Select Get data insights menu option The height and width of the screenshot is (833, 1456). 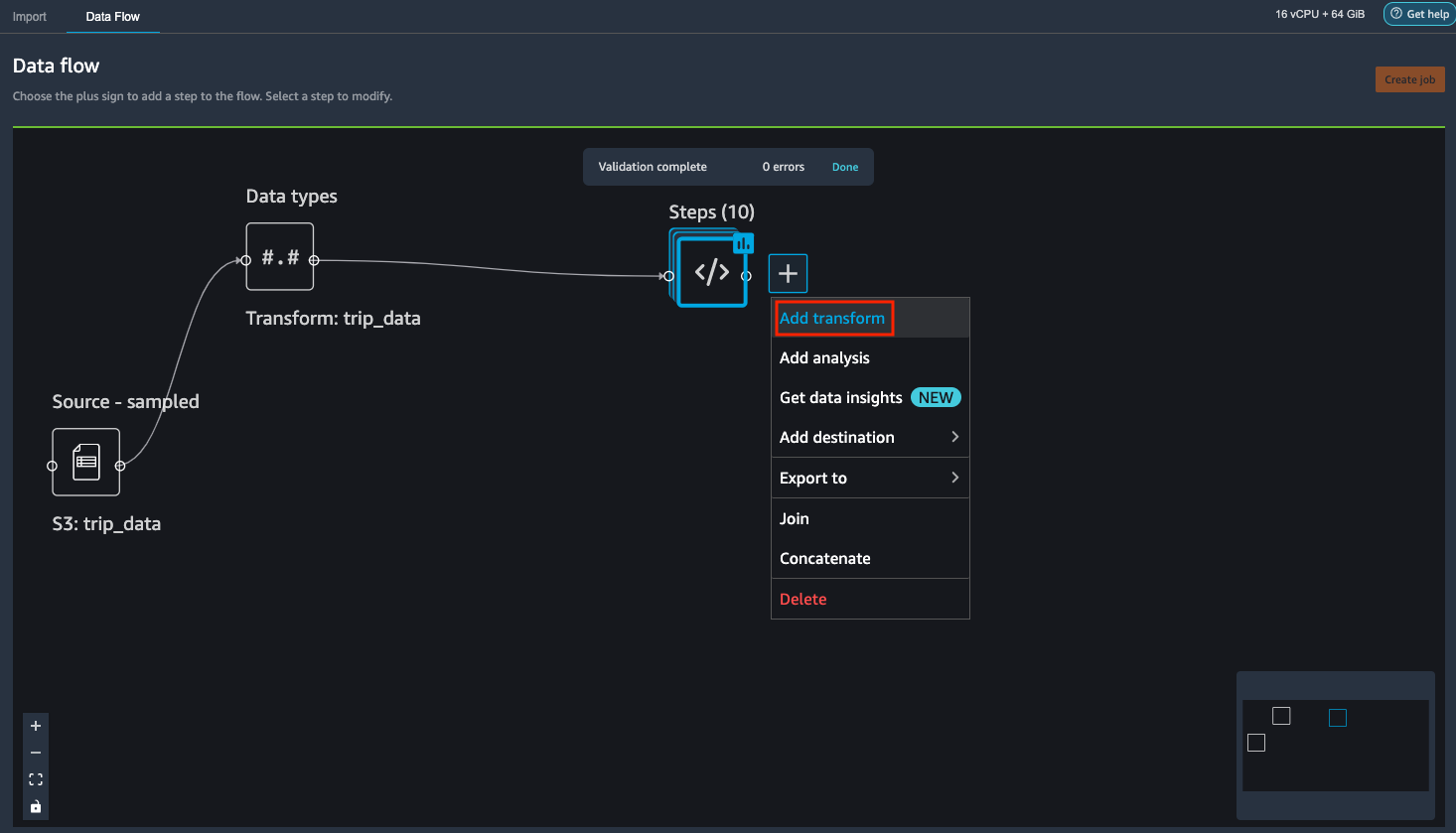(840, 397)
